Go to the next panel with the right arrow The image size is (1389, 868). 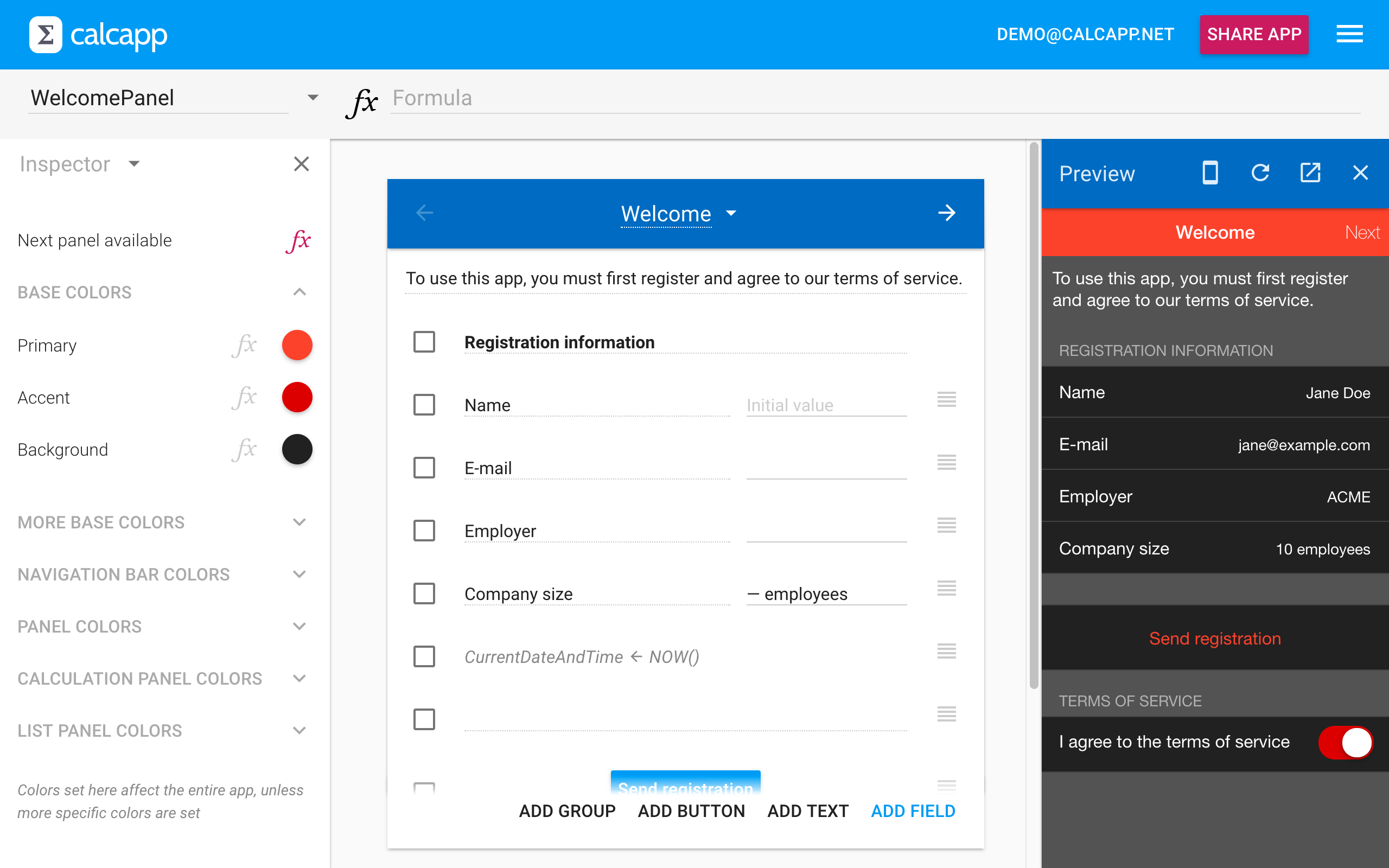946,214
